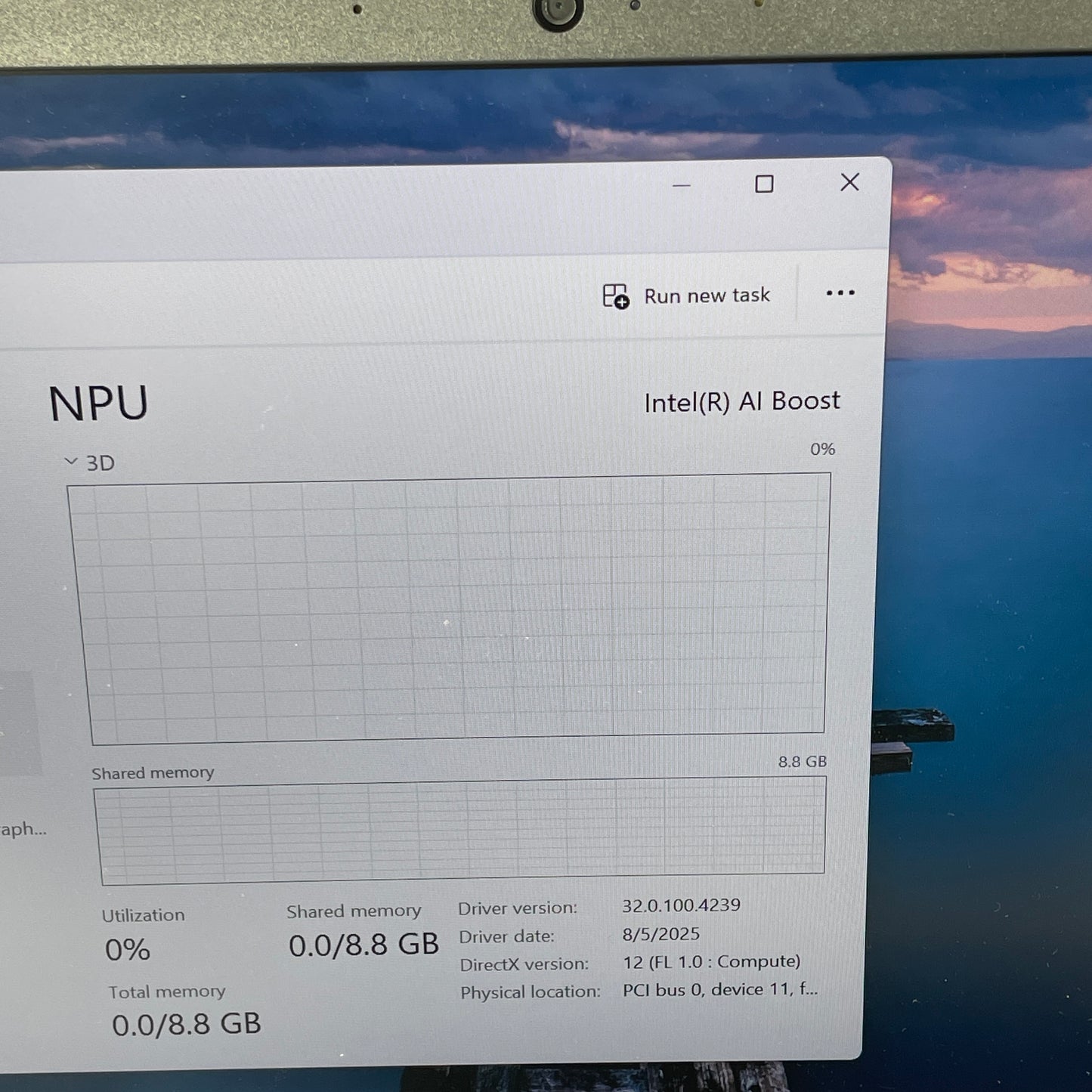Select the Shared memory 0.0/8.8 GB value

pos(363,945)
